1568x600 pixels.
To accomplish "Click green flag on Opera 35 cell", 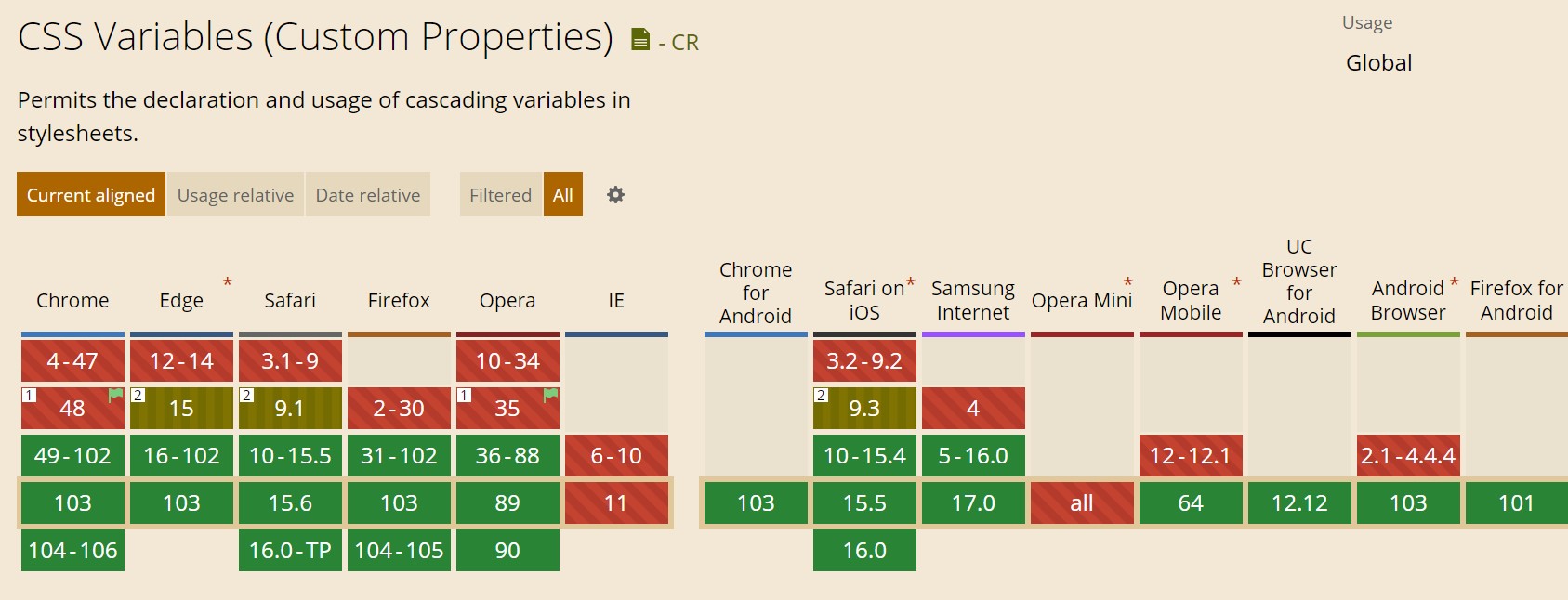I will 550,395.
